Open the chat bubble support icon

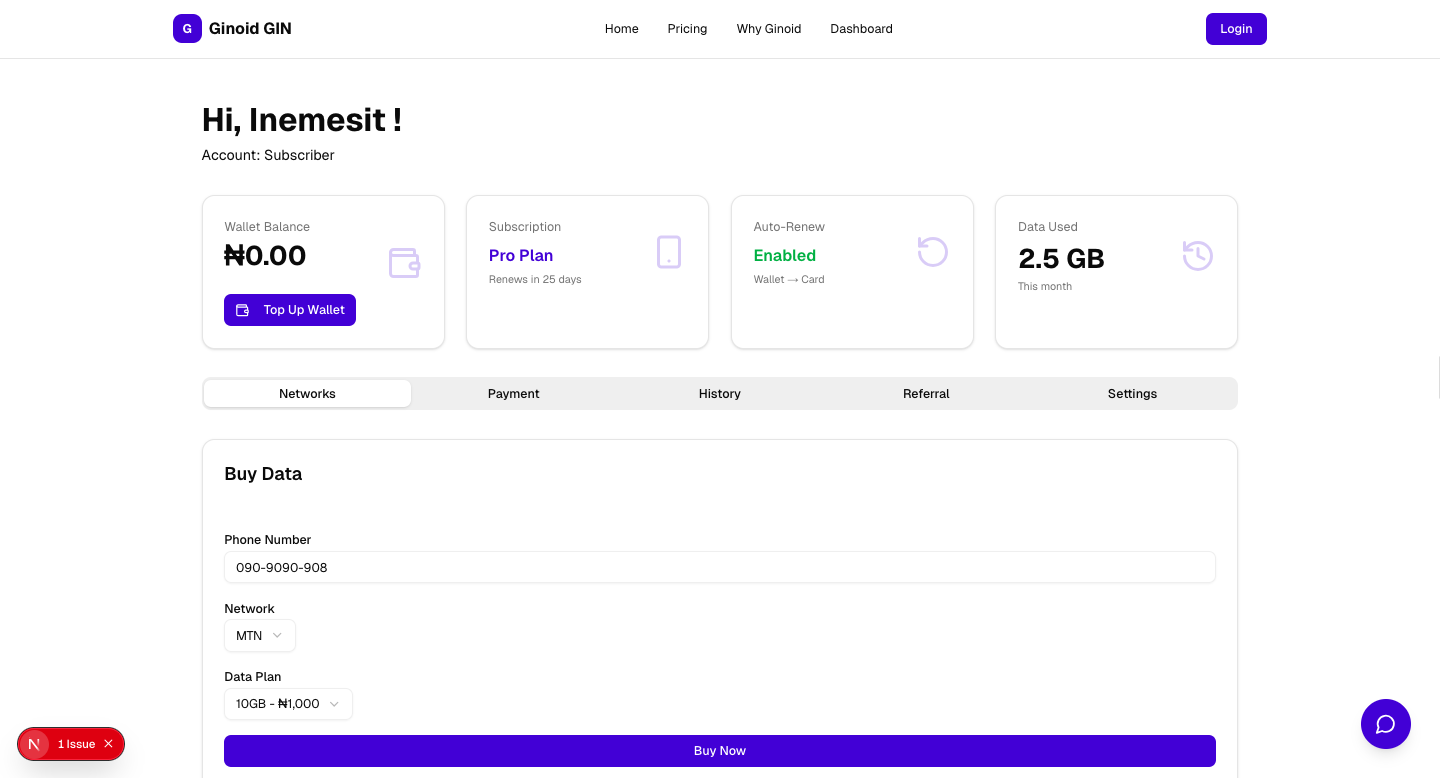[1385, 724]
